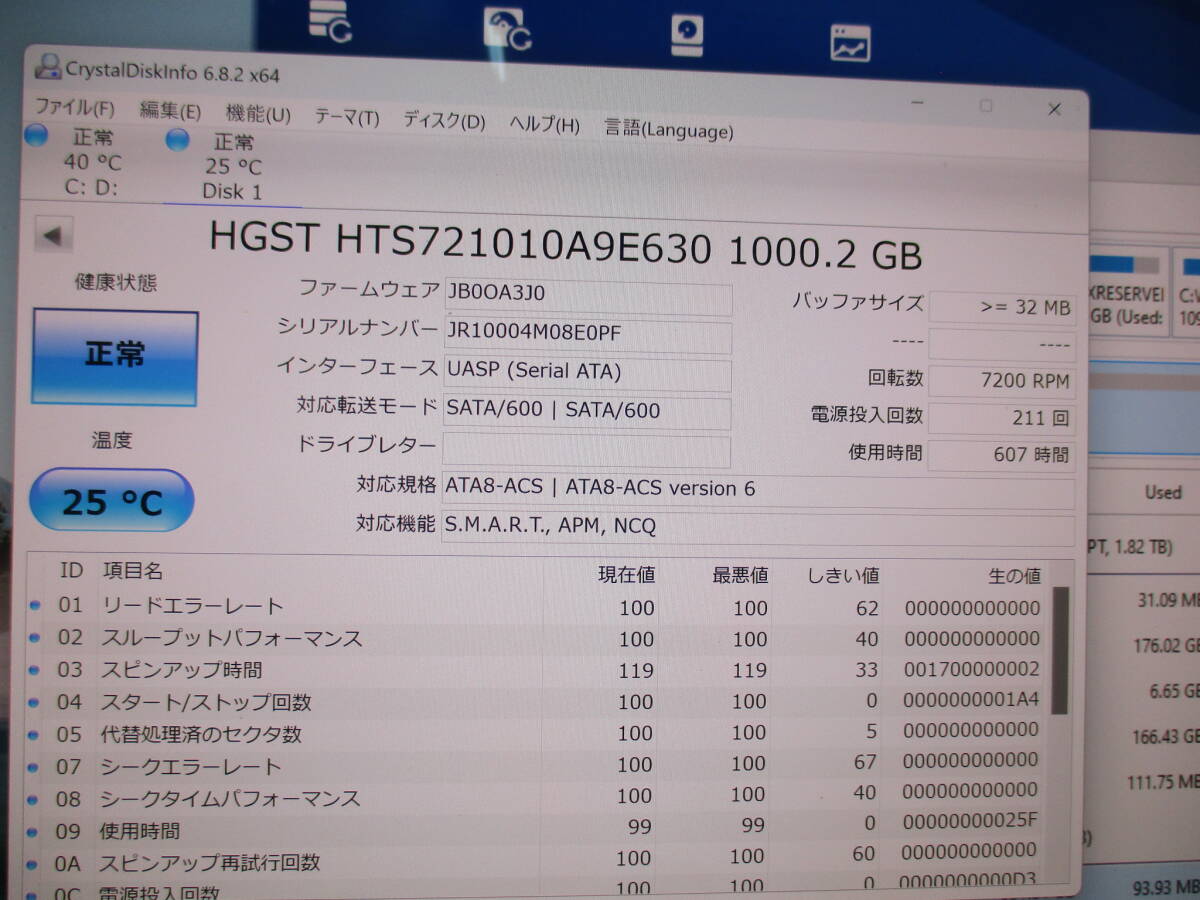This screenshot has width=1200, height=900.
Task: Click the 正常 health status button
Action: pyautogui.click(x=115, y=357)
